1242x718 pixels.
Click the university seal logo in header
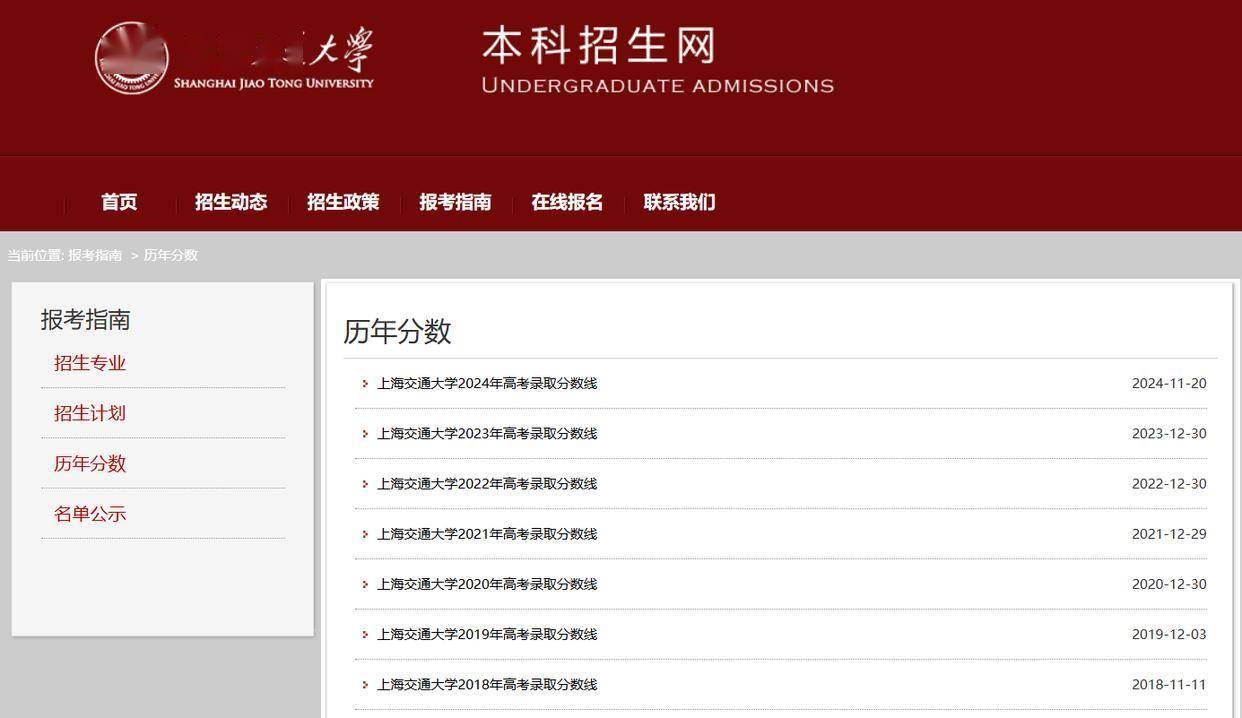tap(132, 58)
